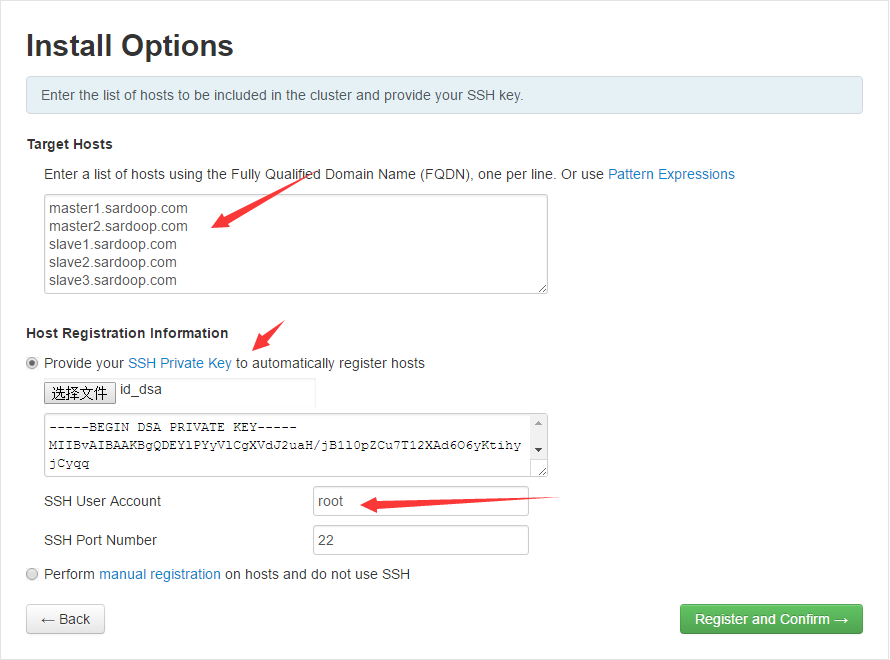
Task: Focus the SSH User Account field
Action: coord(420,501)
